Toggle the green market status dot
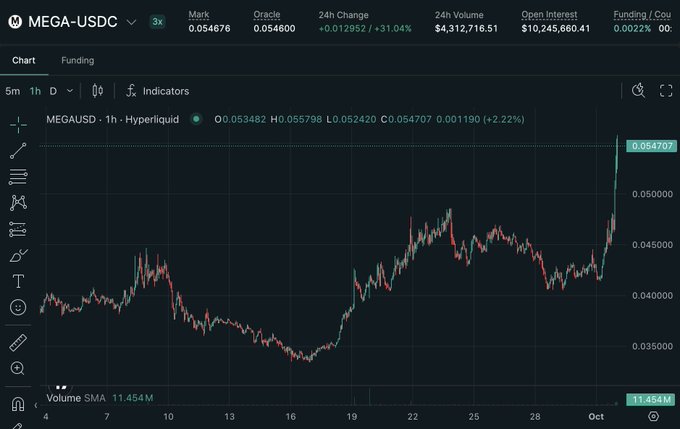The width and height of the screenshot is (680, 429). tap(196, 119)
